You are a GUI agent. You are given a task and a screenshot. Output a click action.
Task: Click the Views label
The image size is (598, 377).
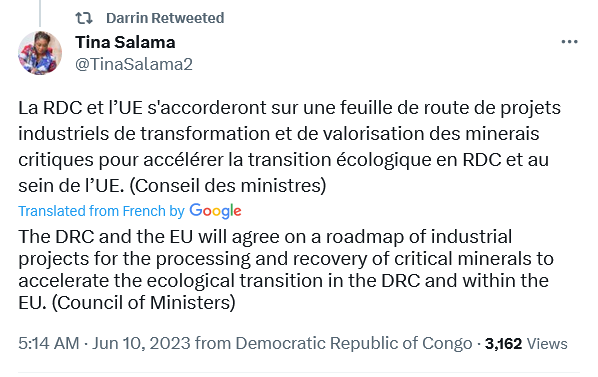click(547, 344)
